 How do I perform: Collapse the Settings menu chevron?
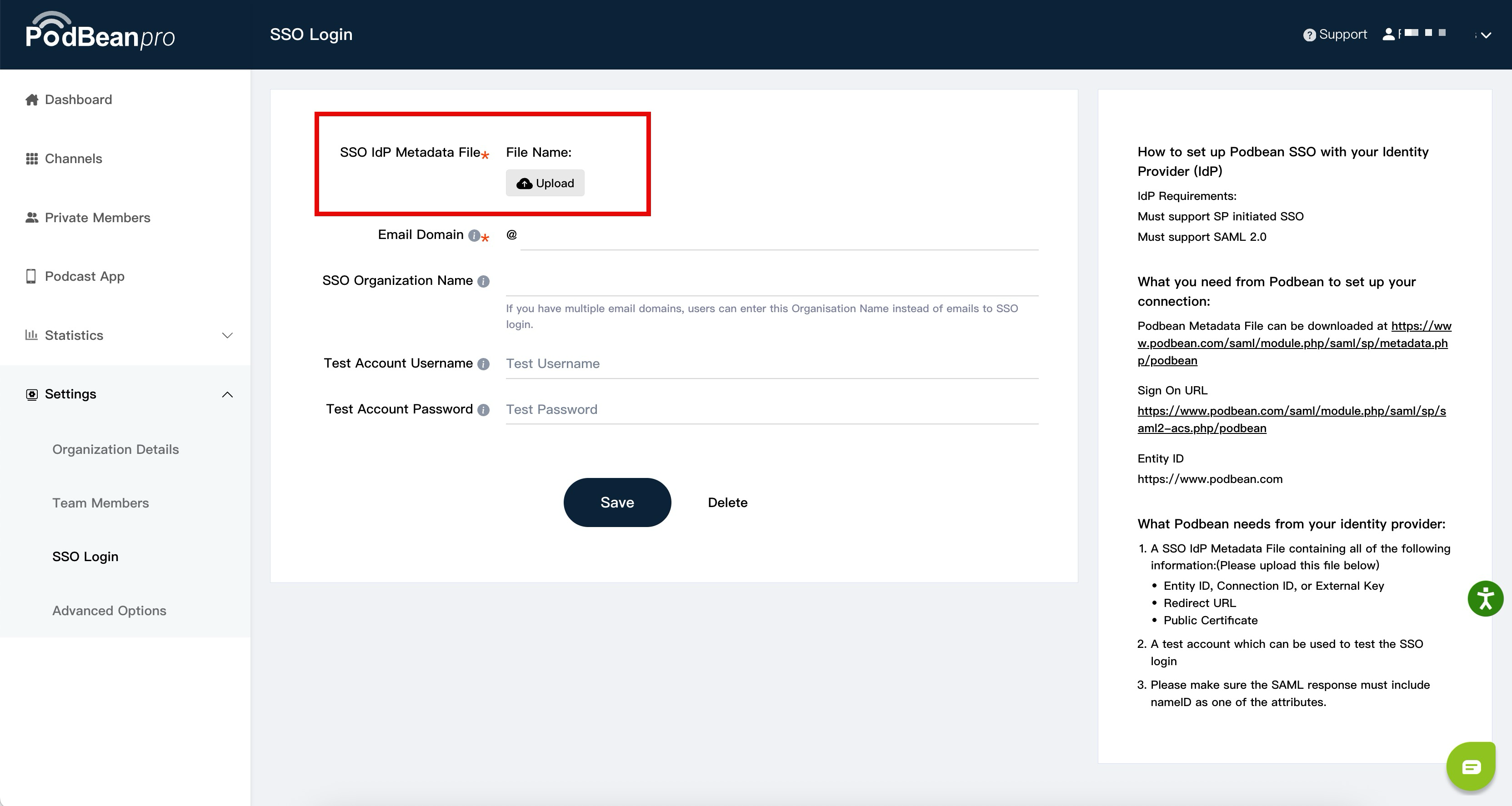click(x=227, y=394)
